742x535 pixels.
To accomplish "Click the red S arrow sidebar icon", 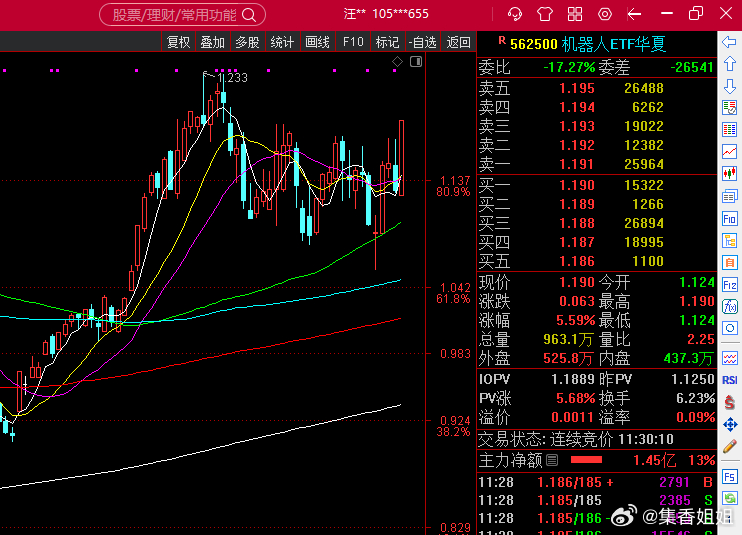I will 729,403.
